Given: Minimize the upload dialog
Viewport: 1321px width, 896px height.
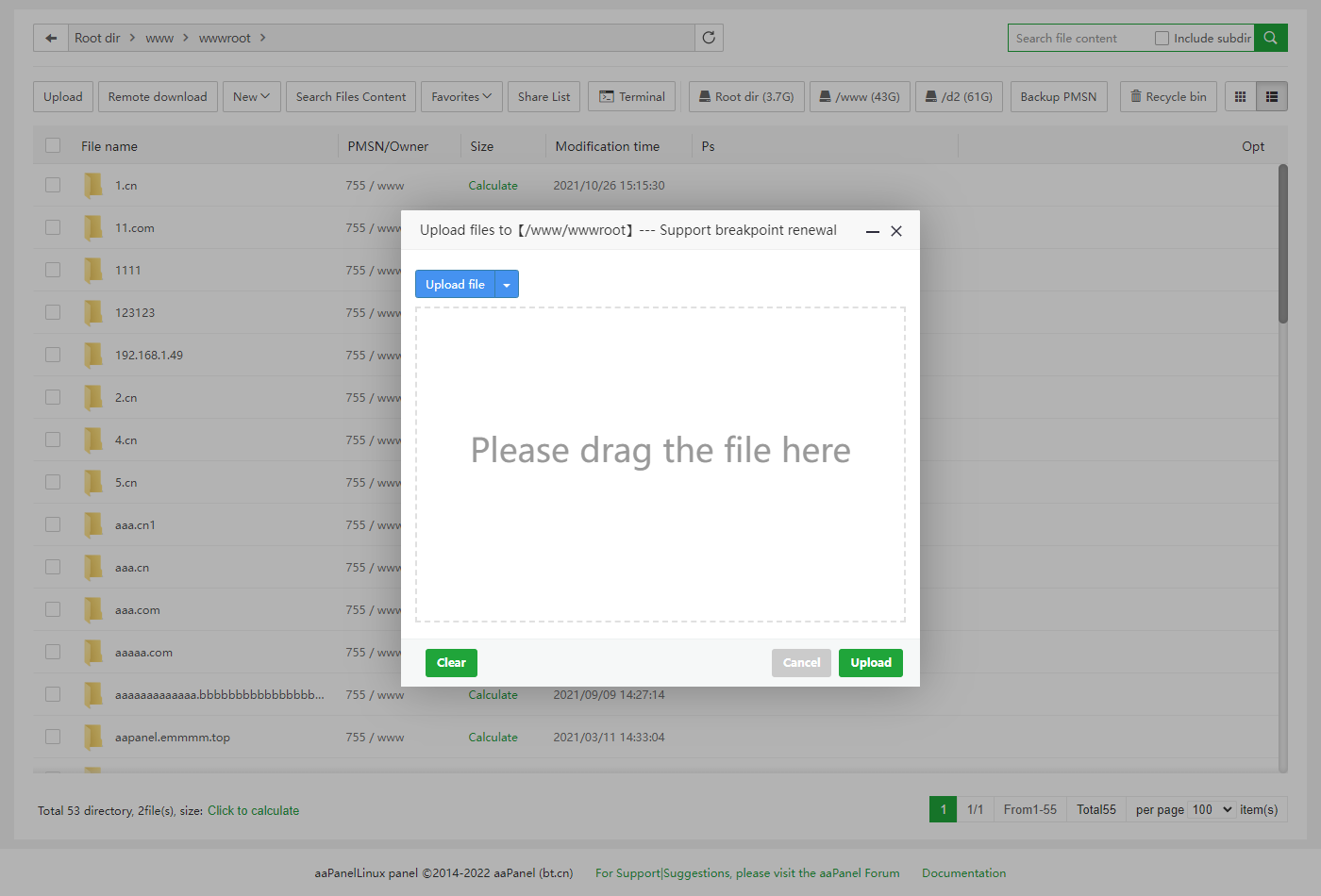Looking at the screenshot, I should [x=873, y=231].
